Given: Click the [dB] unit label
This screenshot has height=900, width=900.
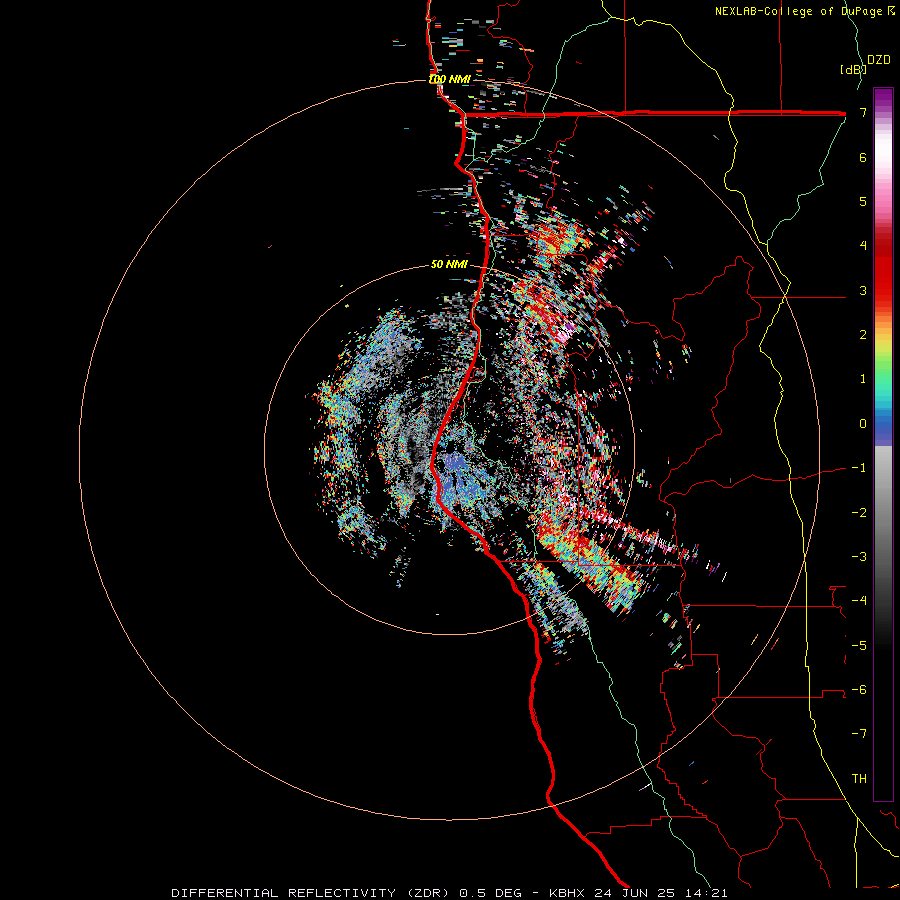Looking at the screenshot, I should click(x=852, y=69).
